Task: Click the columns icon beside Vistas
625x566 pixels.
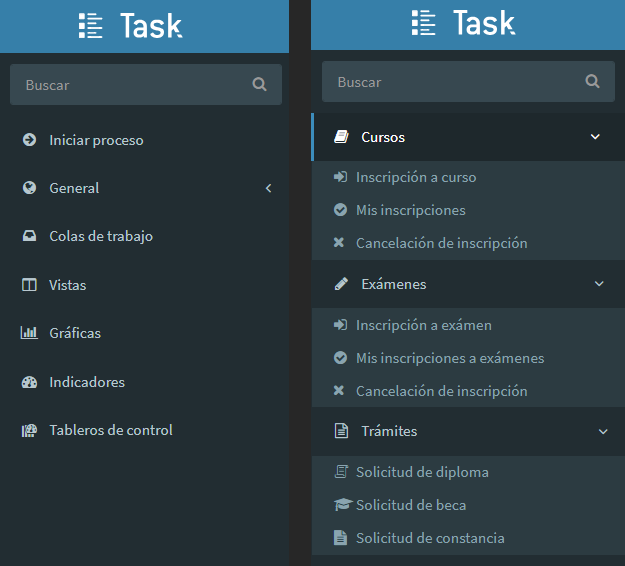Action: click(x=29, y=285)
